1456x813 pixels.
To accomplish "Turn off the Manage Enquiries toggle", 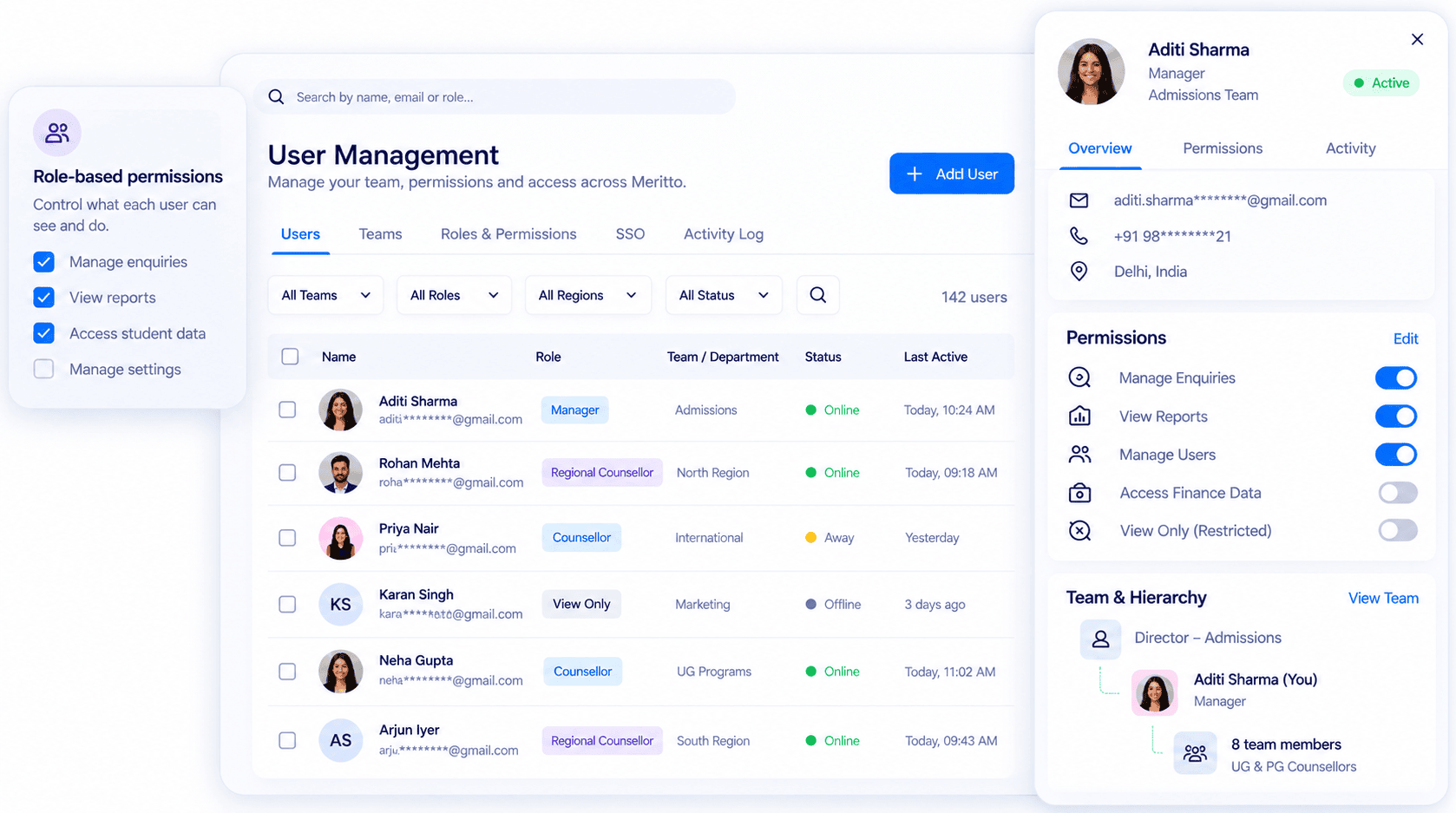I will coord(1396,377).
